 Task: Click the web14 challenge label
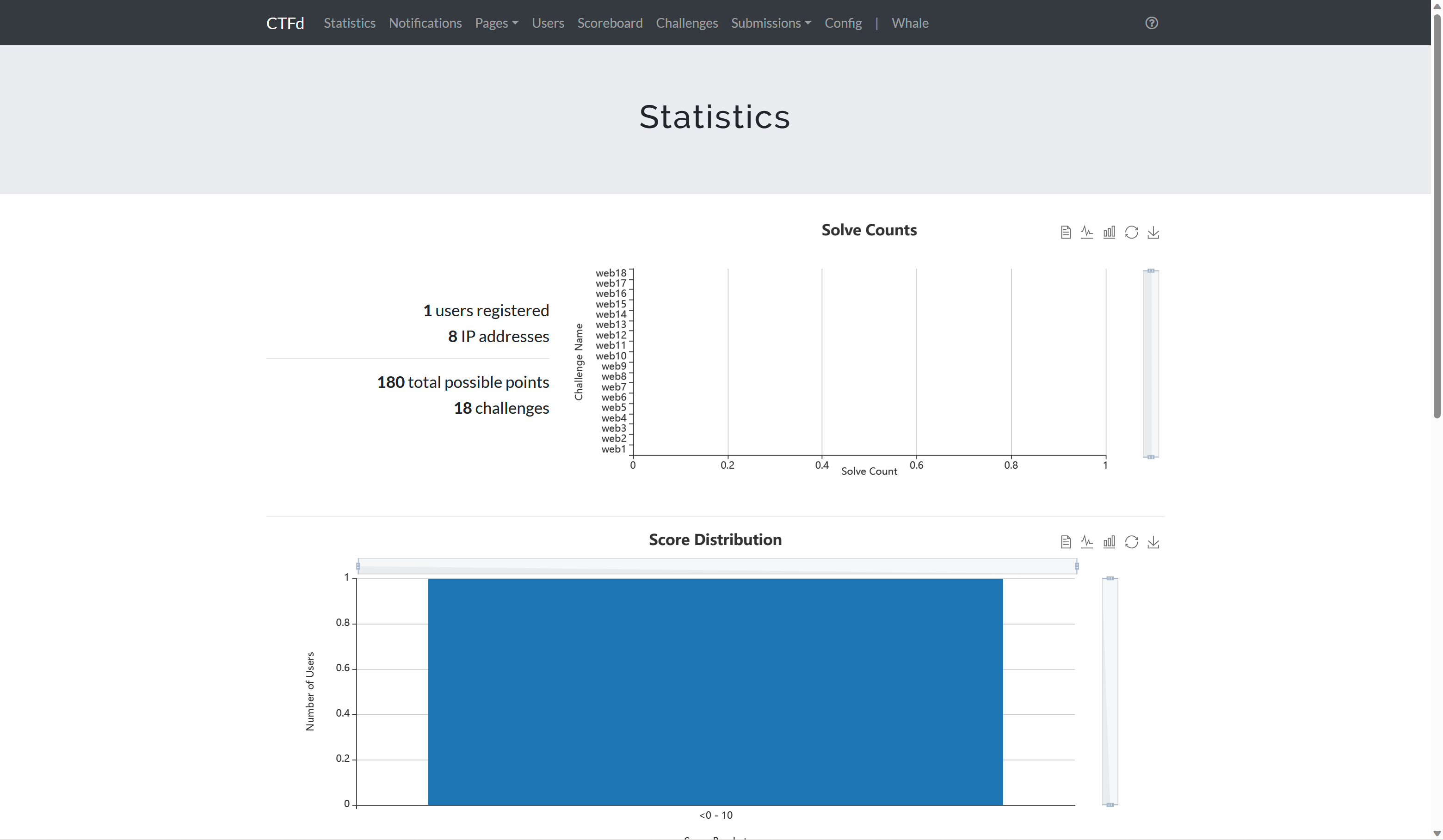[611, 314]
